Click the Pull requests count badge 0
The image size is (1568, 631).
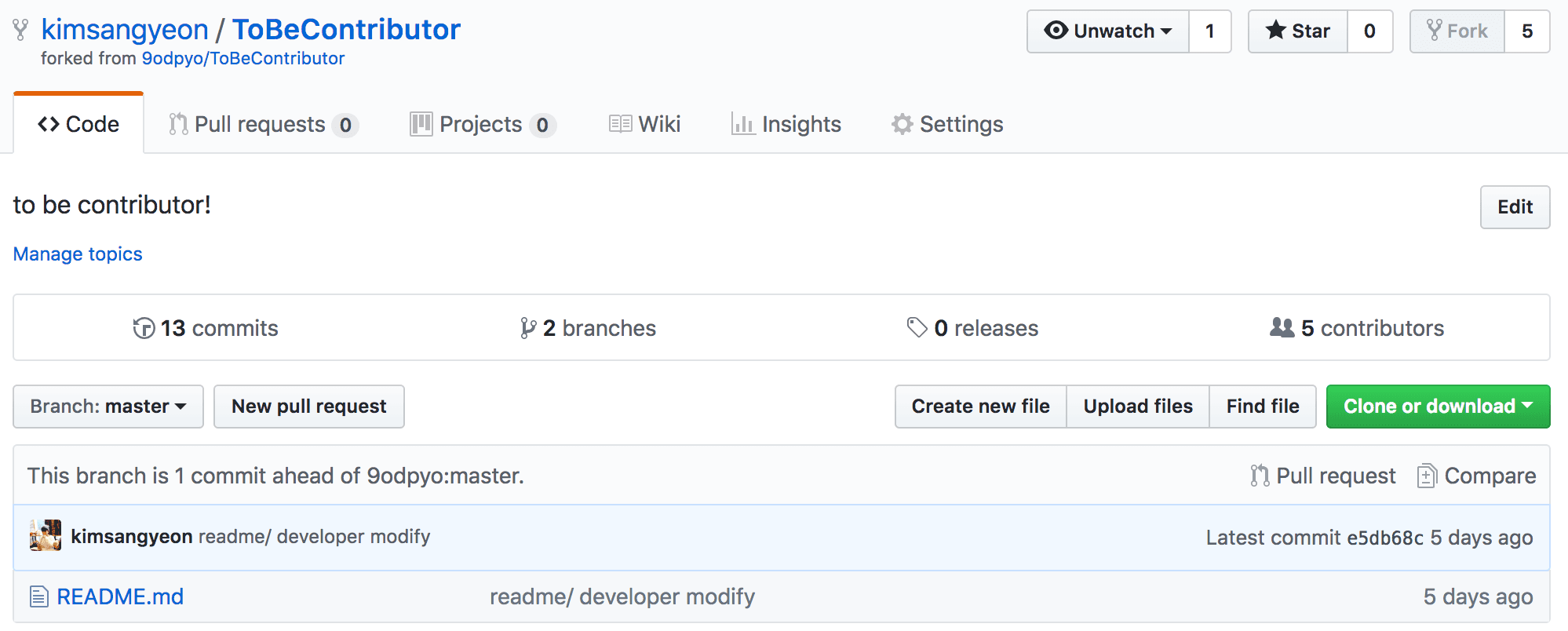tap(345, 125)
